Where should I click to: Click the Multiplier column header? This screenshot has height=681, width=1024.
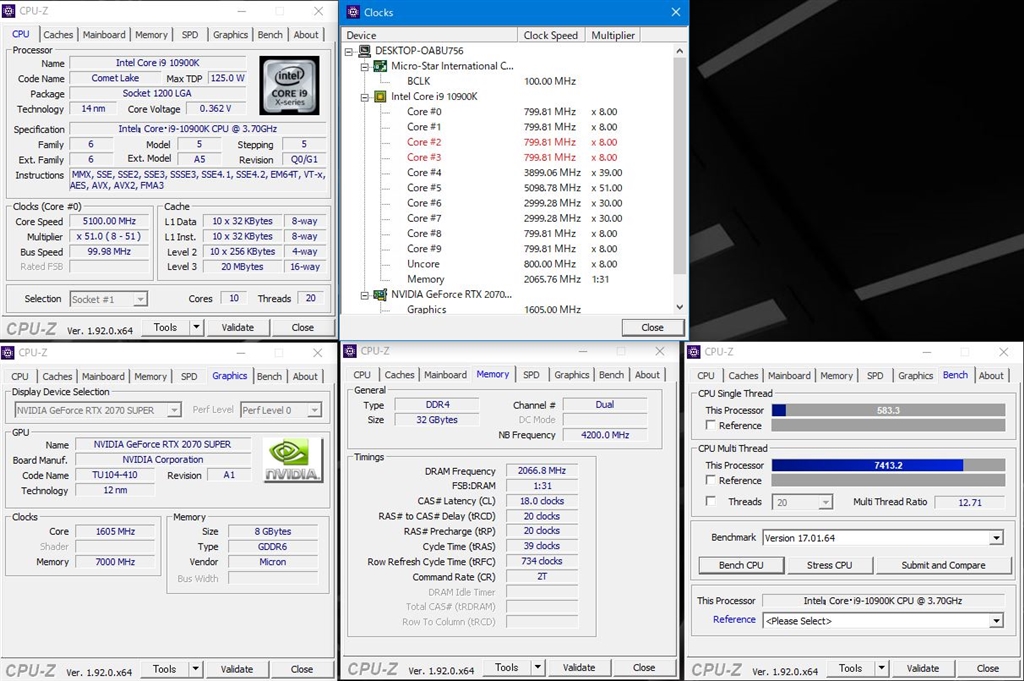coord(613,35)
